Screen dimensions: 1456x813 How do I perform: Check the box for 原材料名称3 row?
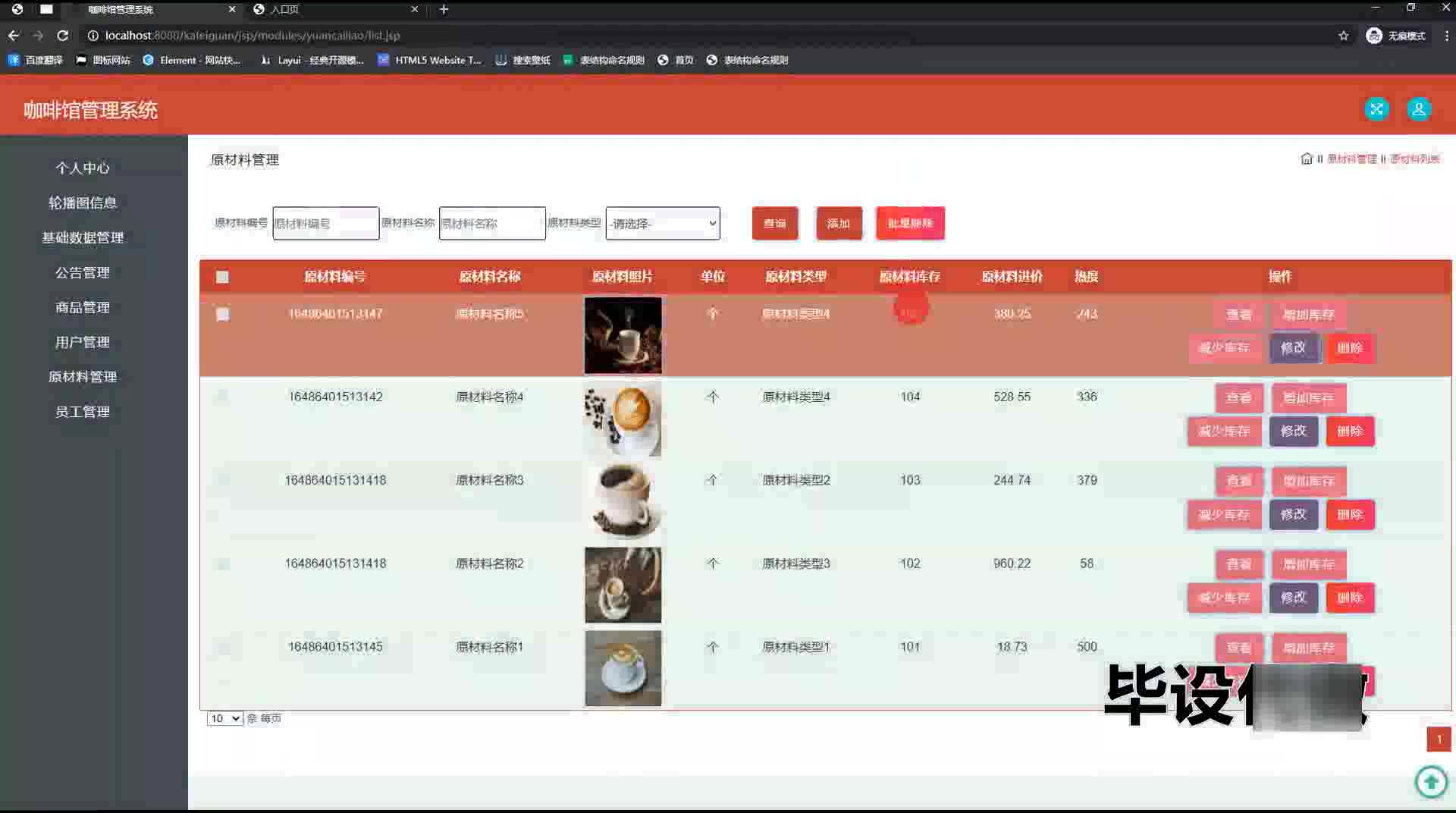click(x=222, y=480)
